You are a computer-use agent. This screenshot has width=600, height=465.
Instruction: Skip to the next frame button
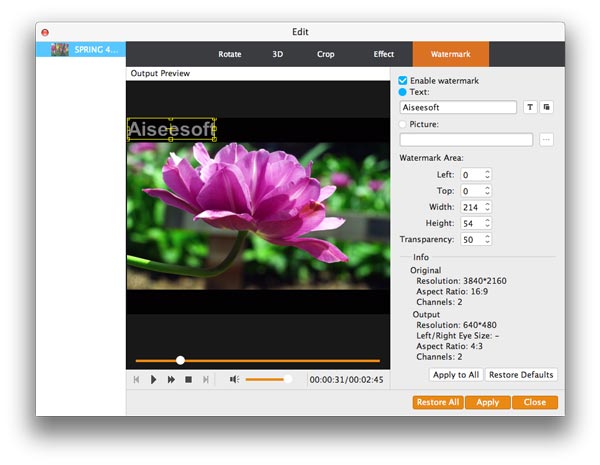pos(206,380)
